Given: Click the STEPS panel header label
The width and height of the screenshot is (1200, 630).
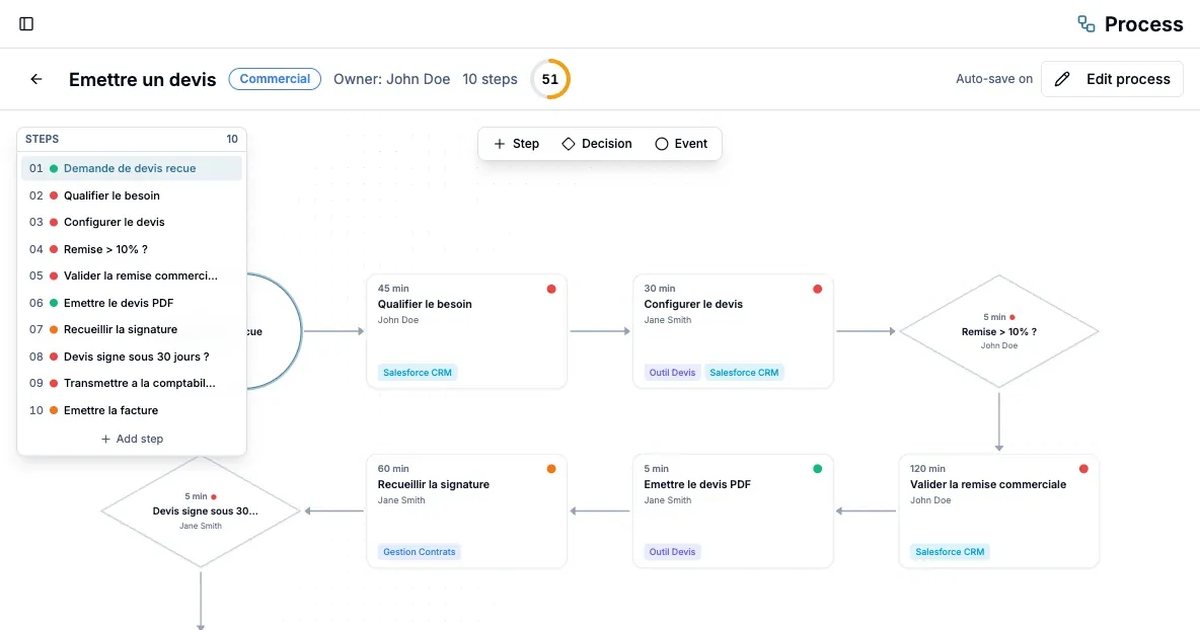Looking at the screenshot, I should pyautogui.click(x=42, y=139).
